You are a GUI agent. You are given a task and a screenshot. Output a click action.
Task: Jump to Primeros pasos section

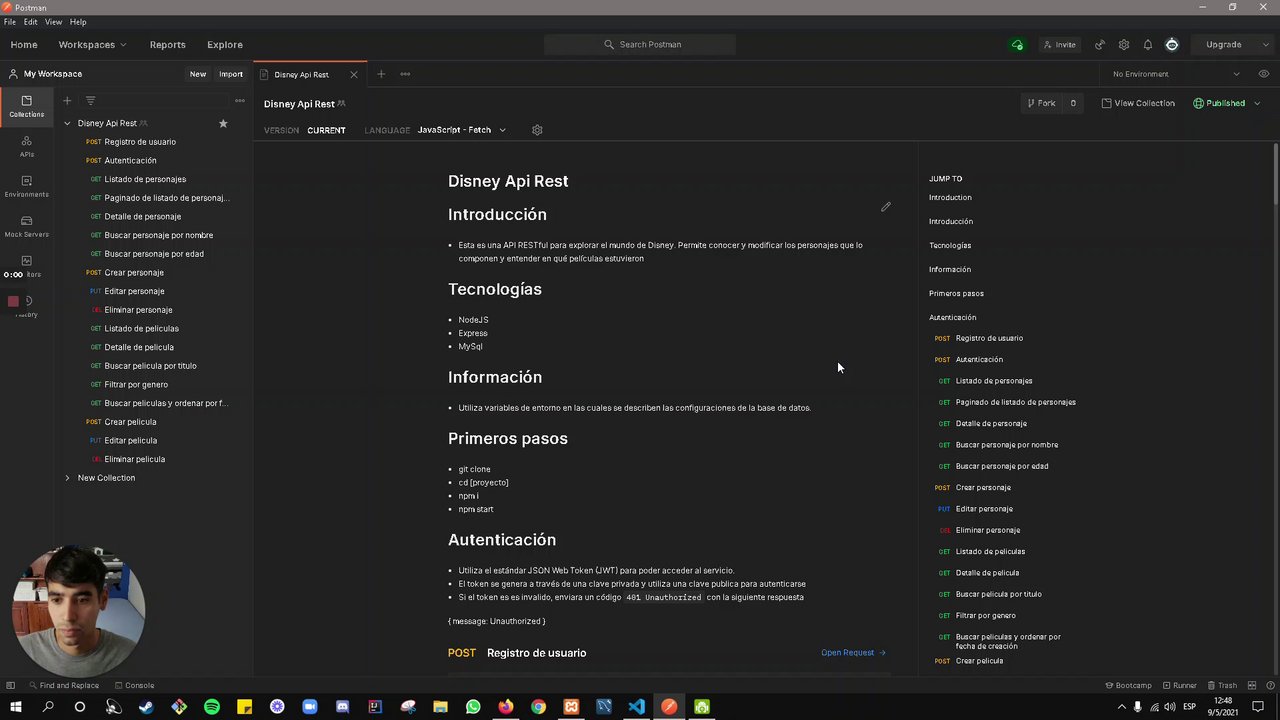(956, 294)
